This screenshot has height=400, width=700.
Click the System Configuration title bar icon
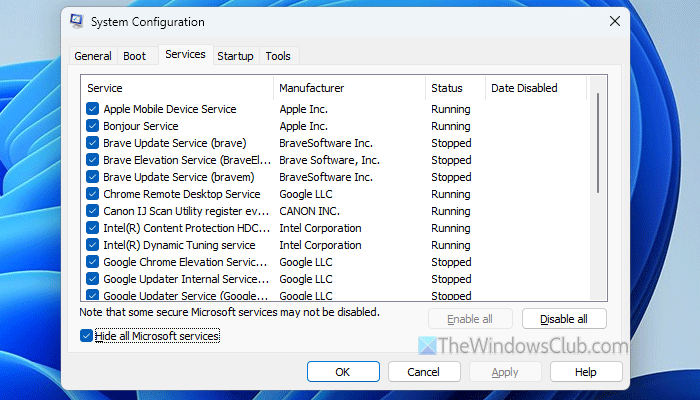77,21
